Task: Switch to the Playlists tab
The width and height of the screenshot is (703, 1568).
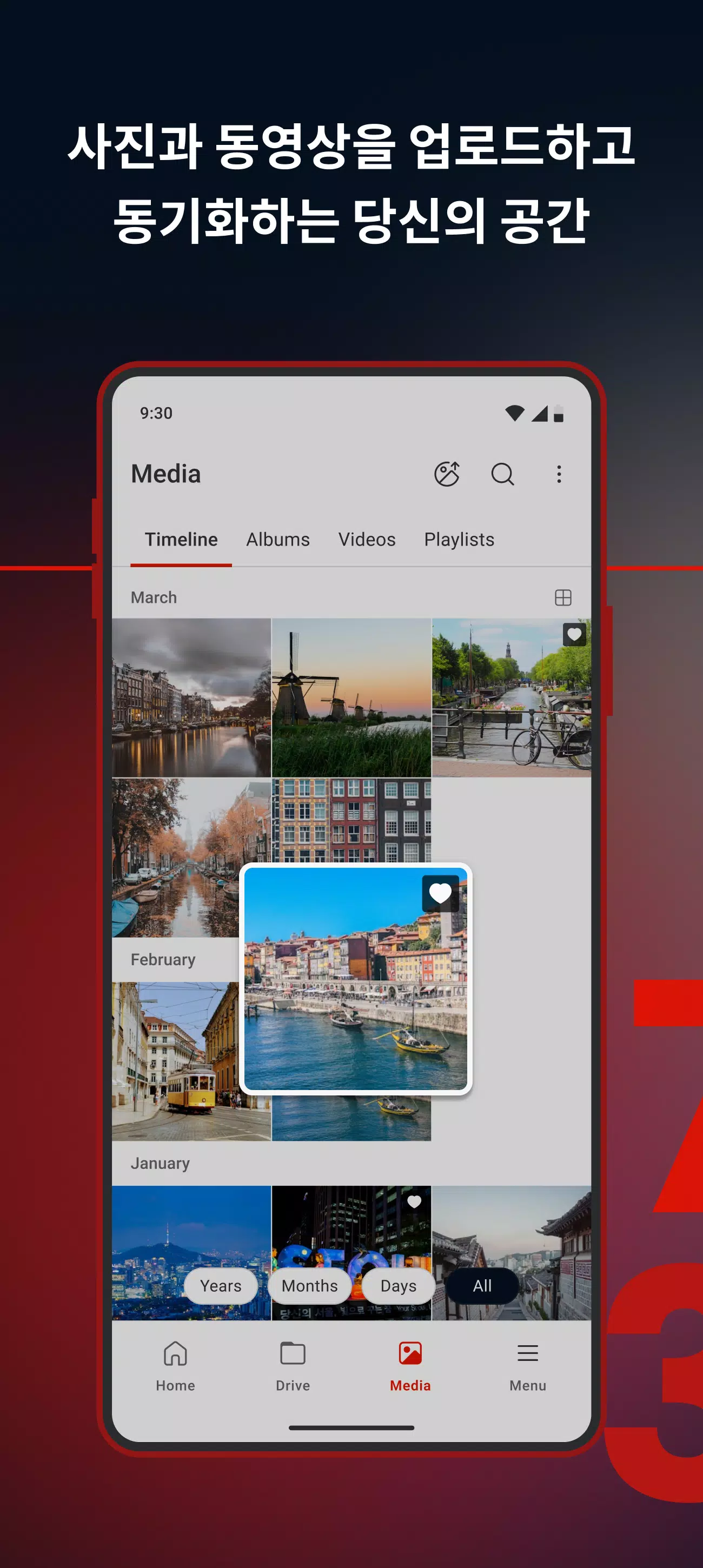Action: 460,539
